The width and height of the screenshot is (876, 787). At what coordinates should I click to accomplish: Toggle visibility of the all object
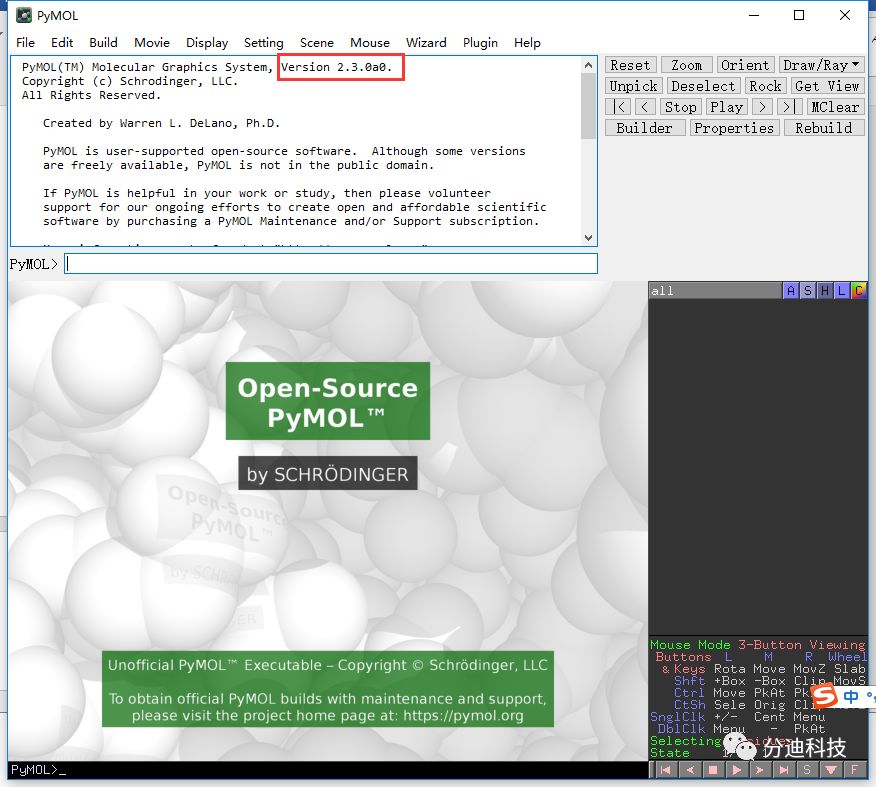tap(715, 290)
